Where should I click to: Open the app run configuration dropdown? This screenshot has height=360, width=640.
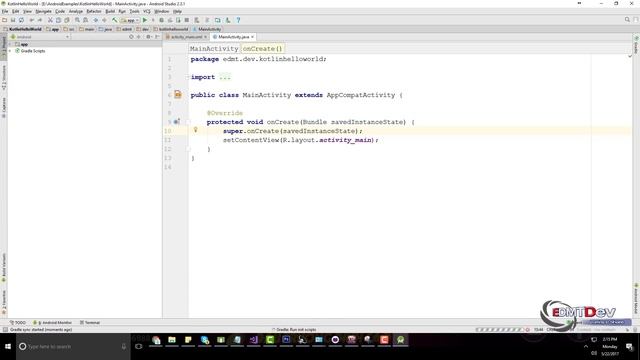tap(129, 20)
